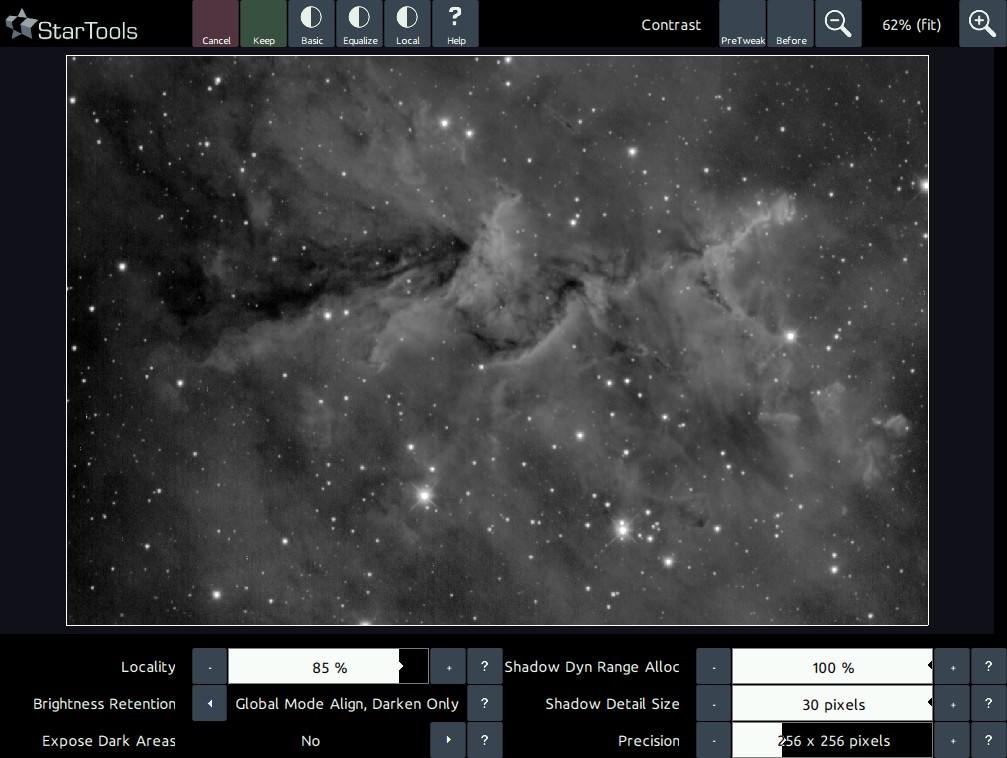
Task: Show help for Locality setting
Action: 485,667
